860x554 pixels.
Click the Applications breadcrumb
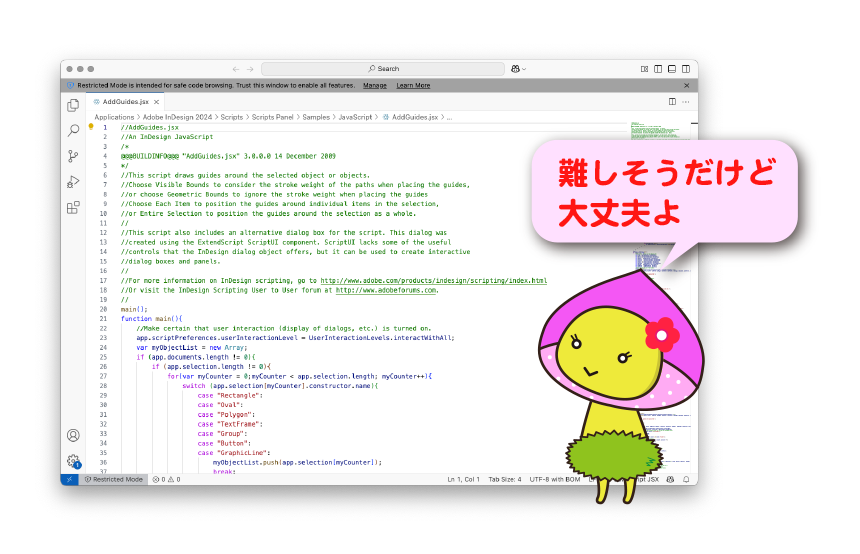(114, 117)
